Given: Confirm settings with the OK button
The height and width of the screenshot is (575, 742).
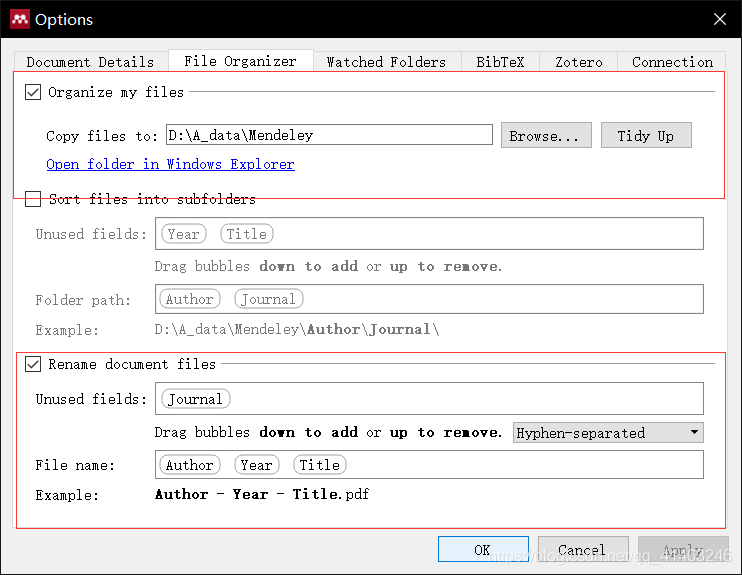Looking at the screenshot, I should click(x=483, y=549).
